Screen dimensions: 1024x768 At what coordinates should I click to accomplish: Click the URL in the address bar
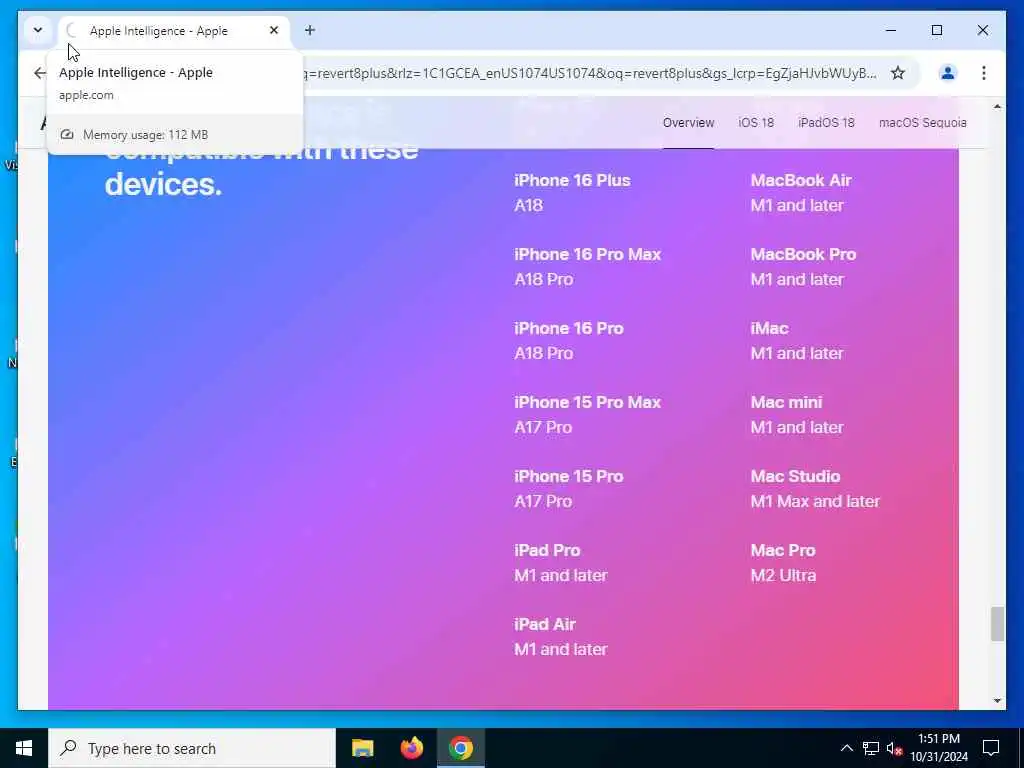click(x=590, y=72)
